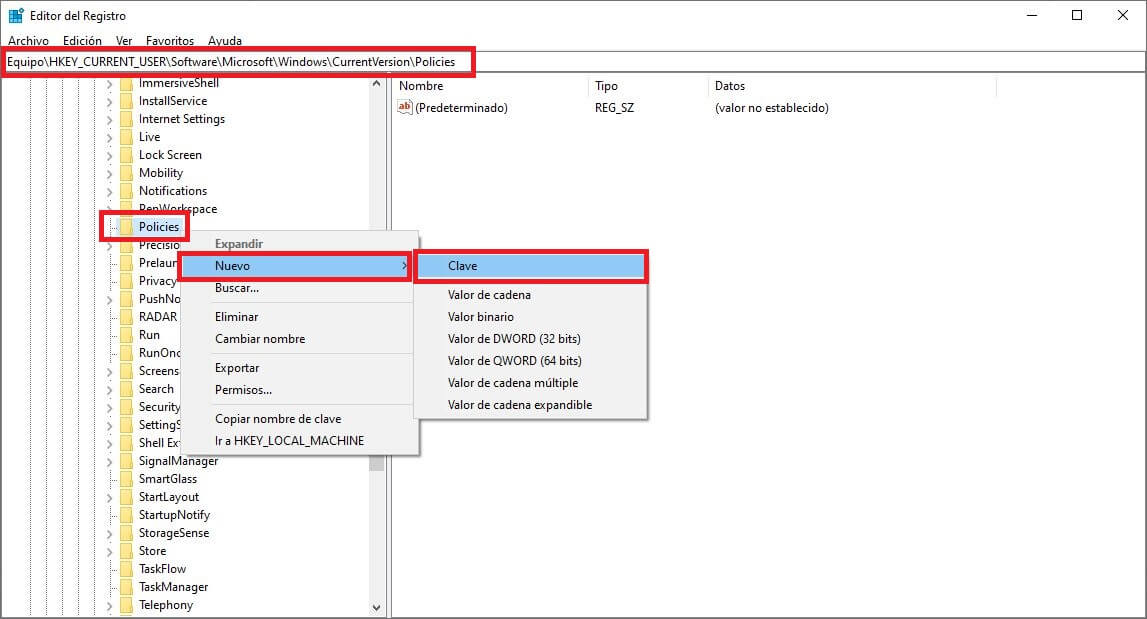
Task: Expand the StartLayout key
Action: [109, 498]
